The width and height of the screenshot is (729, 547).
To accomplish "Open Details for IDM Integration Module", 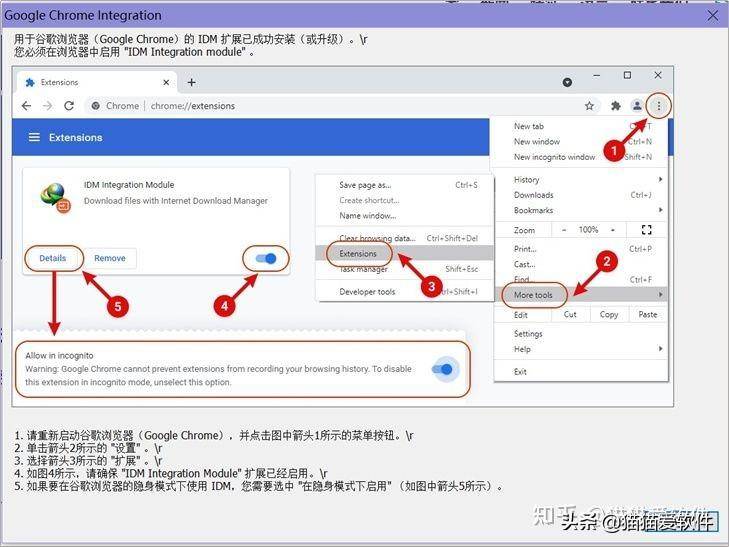I will [53, 258].
